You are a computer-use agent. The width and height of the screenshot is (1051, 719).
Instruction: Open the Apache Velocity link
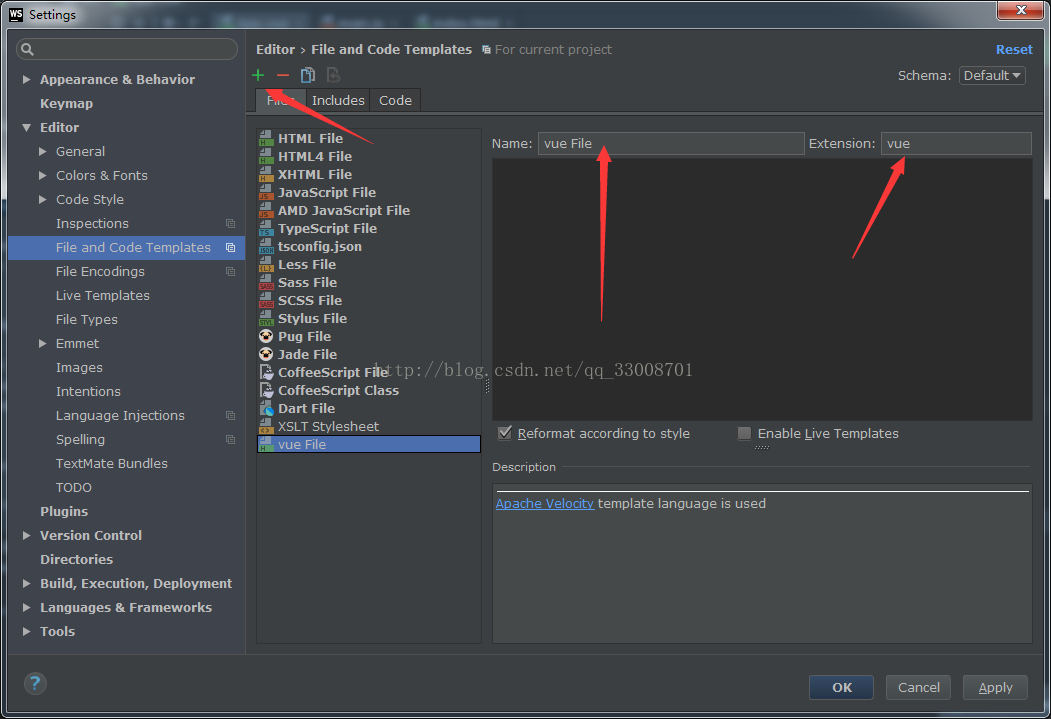pyautogui.click(x=544, y=503)
